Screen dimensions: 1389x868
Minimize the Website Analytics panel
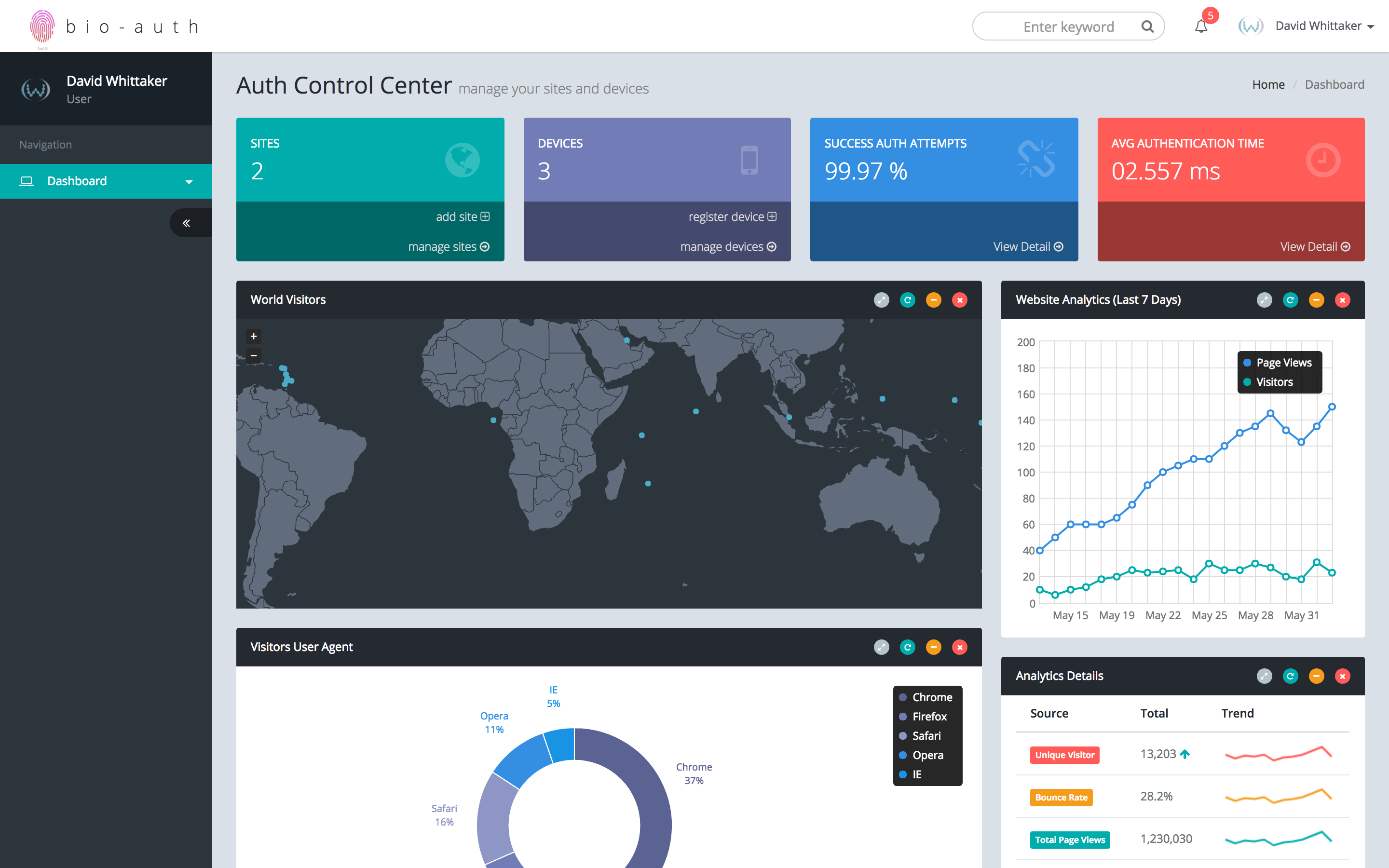[x=1317, y=299]
